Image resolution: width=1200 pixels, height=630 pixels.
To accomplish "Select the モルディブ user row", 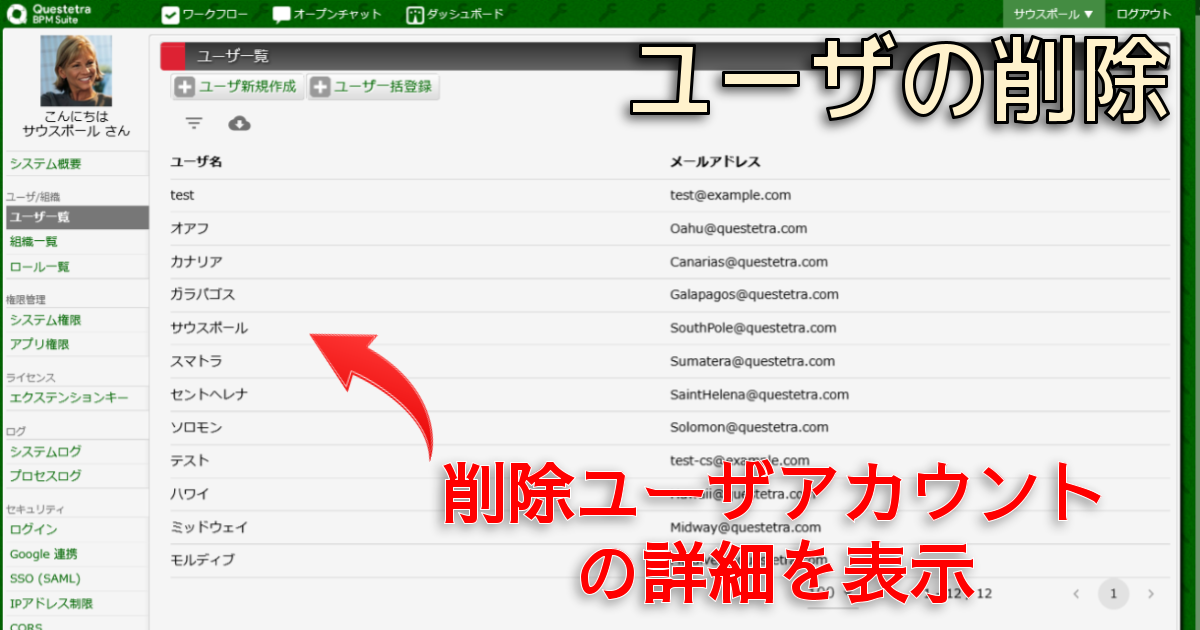I will point(670,560).
